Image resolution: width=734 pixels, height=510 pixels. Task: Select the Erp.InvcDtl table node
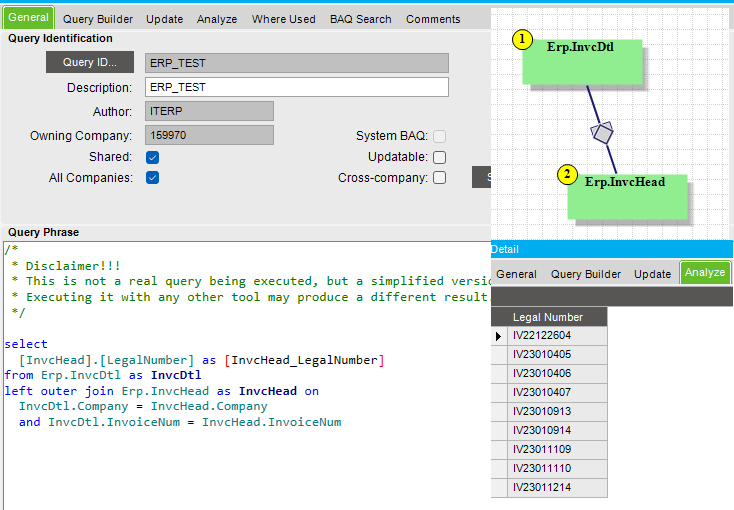coord(582,62)
